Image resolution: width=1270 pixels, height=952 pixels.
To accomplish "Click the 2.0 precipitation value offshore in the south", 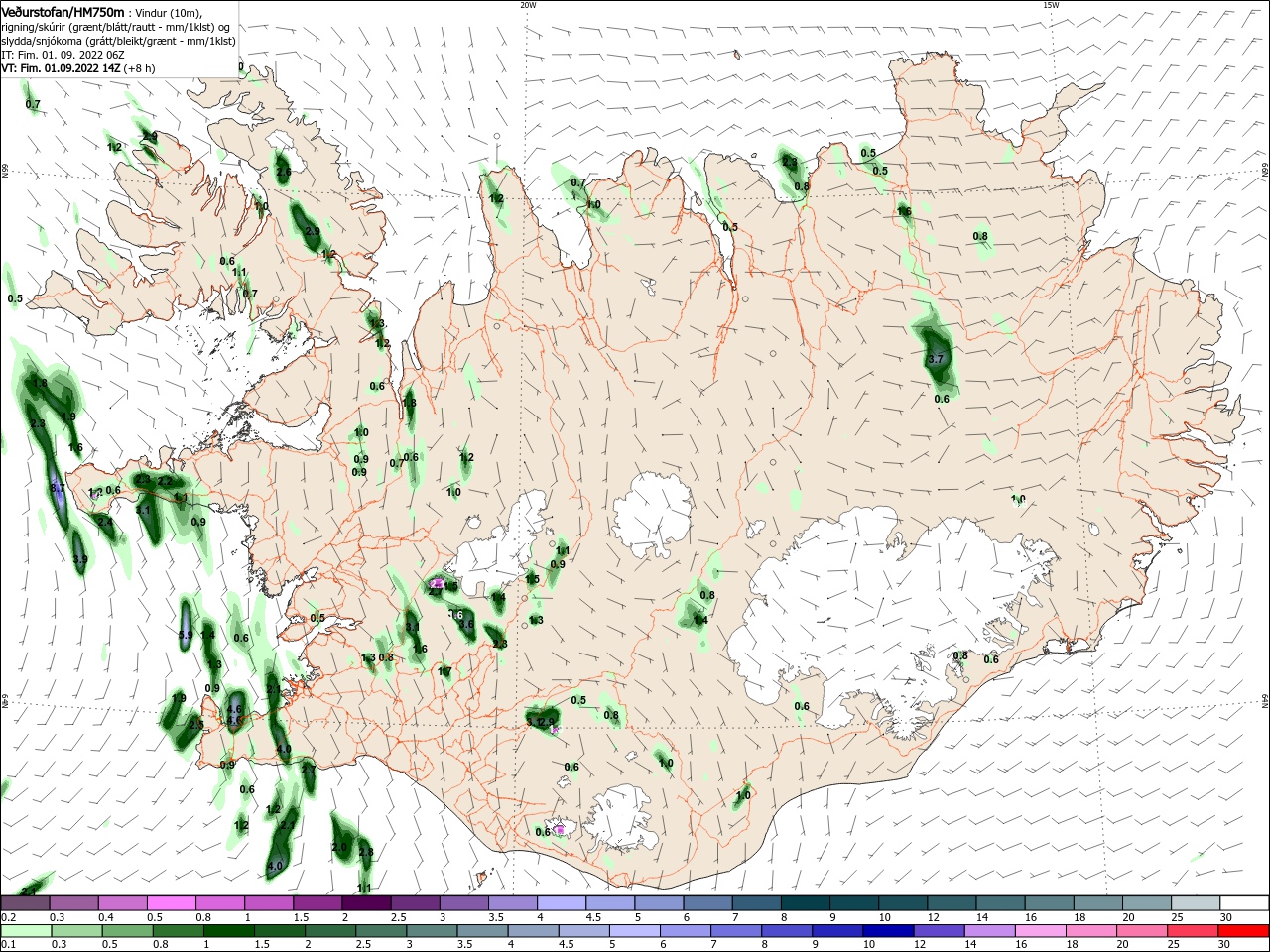I will tap(339, 848).
